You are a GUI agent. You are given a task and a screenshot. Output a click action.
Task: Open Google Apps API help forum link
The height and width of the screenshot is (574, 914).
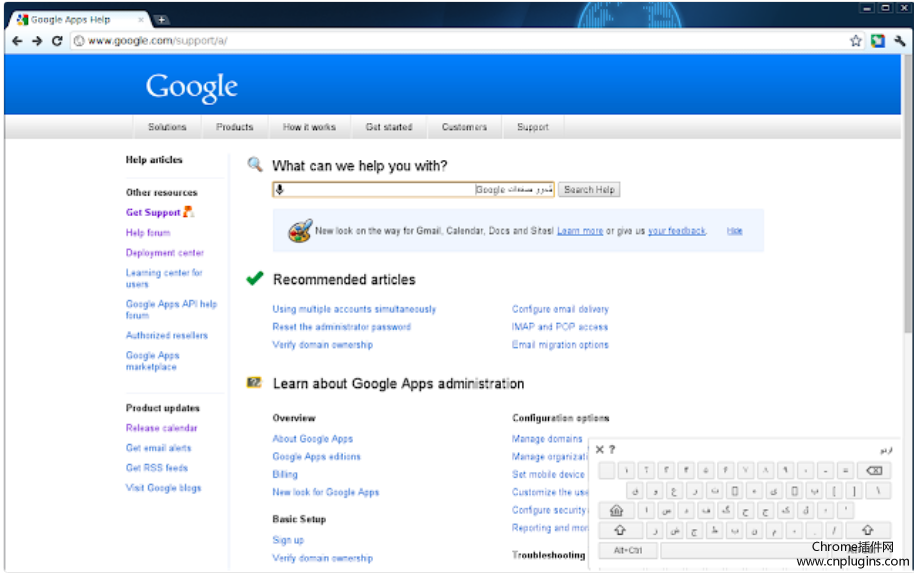point(171,309)
